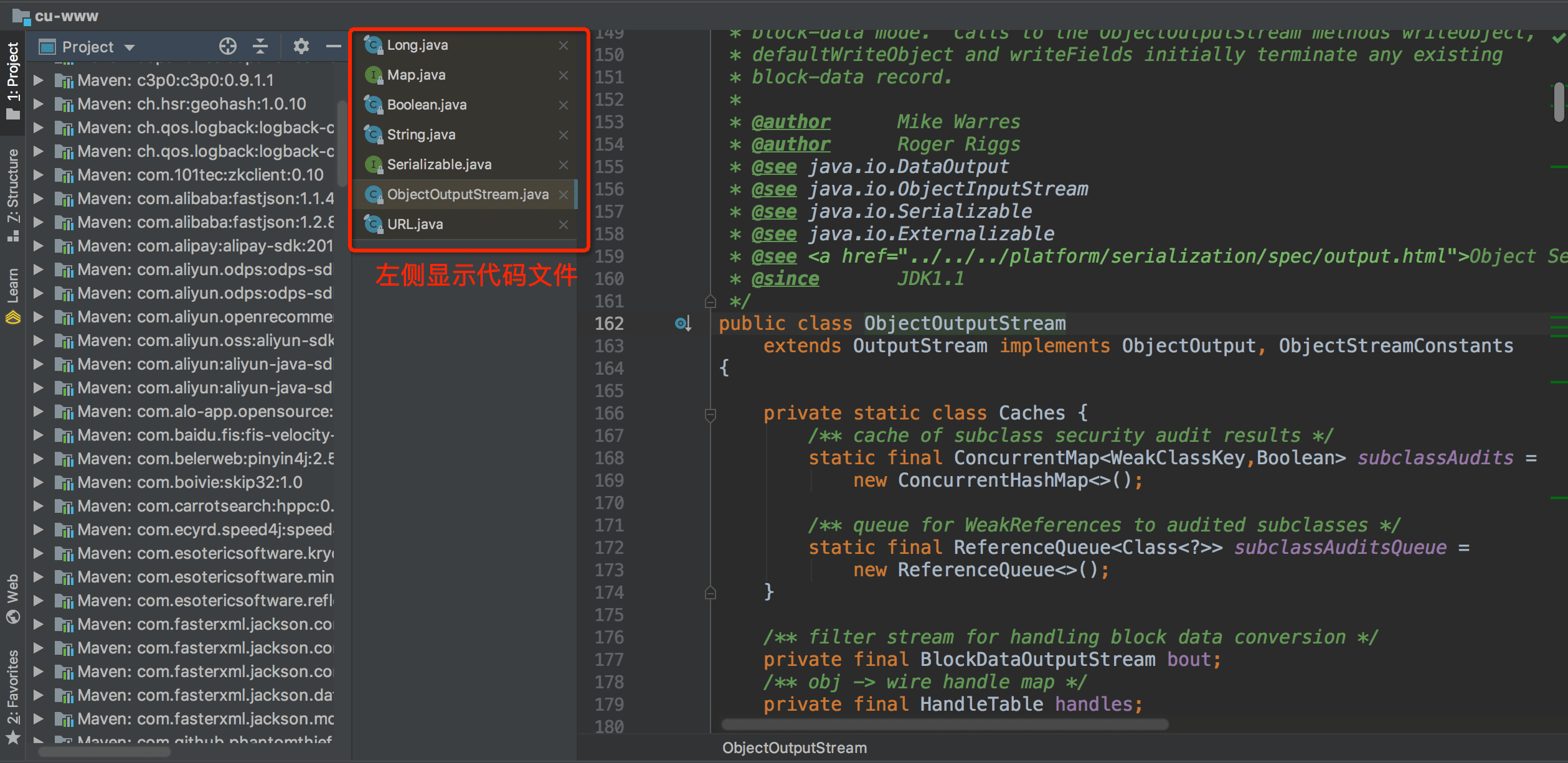
Task: Close the Serializable.java tab
Action: pyautogui.click(x=563, y=164)
